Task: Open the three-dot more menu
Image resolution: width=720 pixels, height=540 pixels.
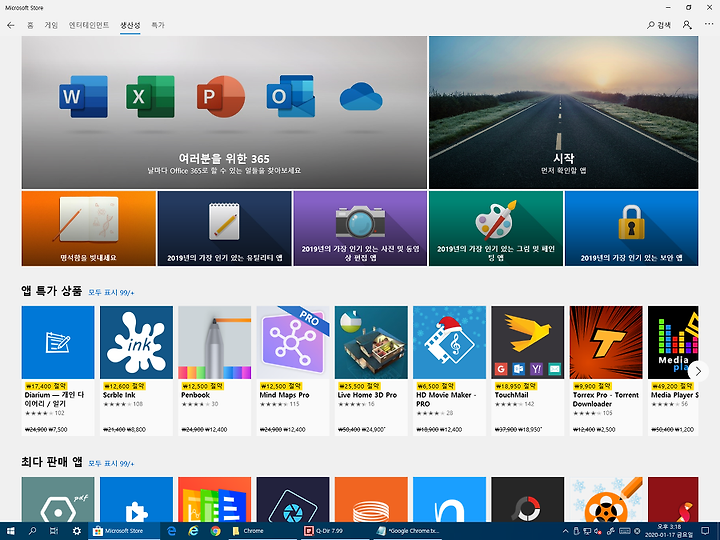Action: pos(709,24)
